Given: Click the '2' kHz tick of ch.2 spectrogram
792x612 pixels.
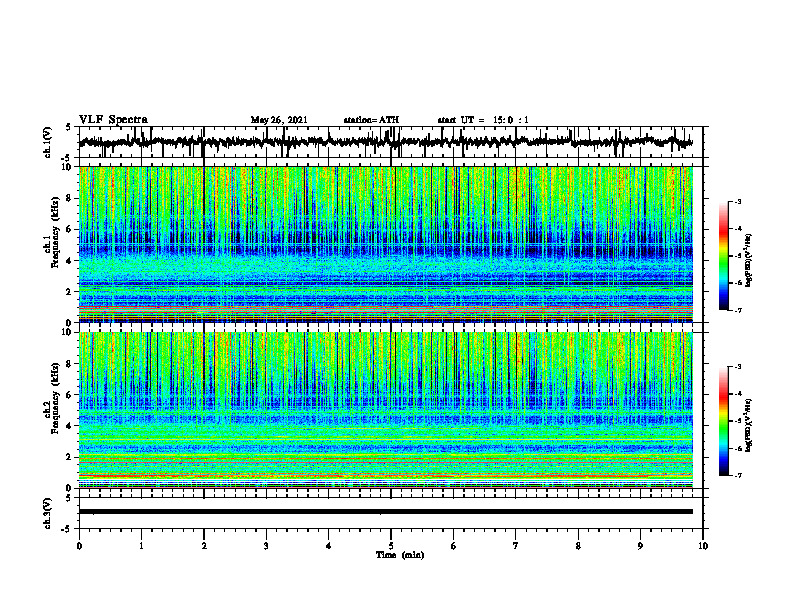Looking at the screenshot, I should tap(70, 457).
